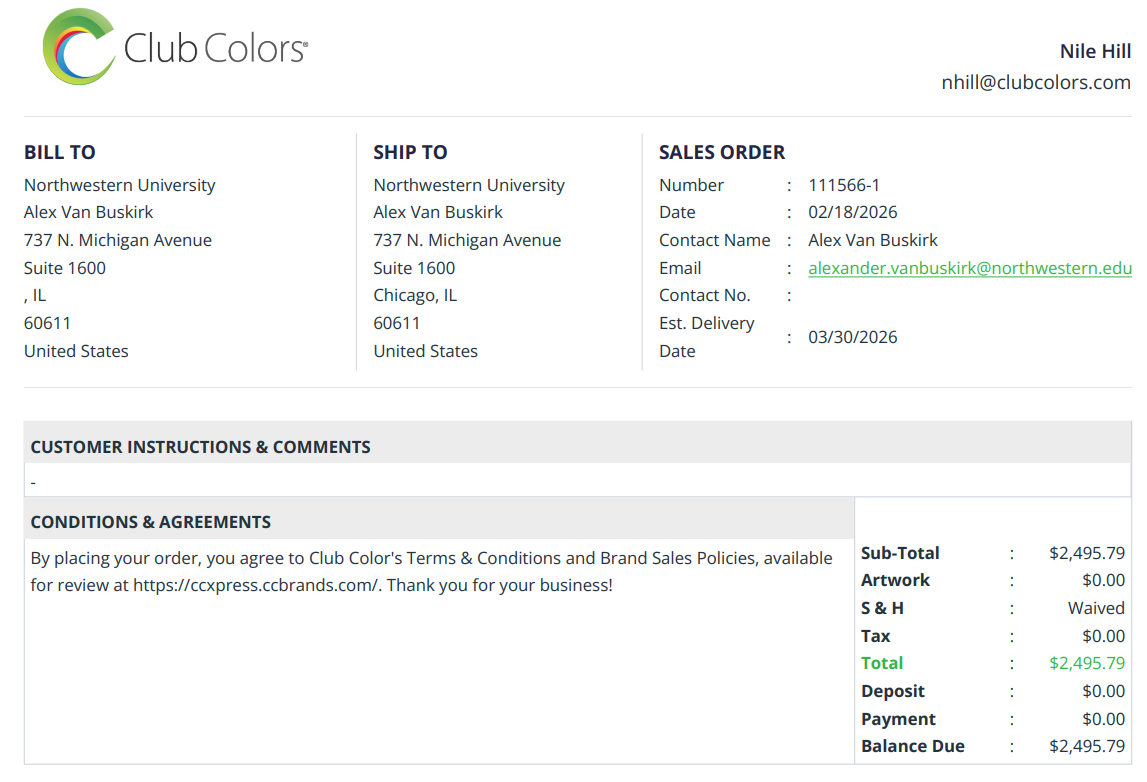Viewport: 1147px width, 782px height.
Task: Click the Number label in Sales Order
Action: pos(691,185)
